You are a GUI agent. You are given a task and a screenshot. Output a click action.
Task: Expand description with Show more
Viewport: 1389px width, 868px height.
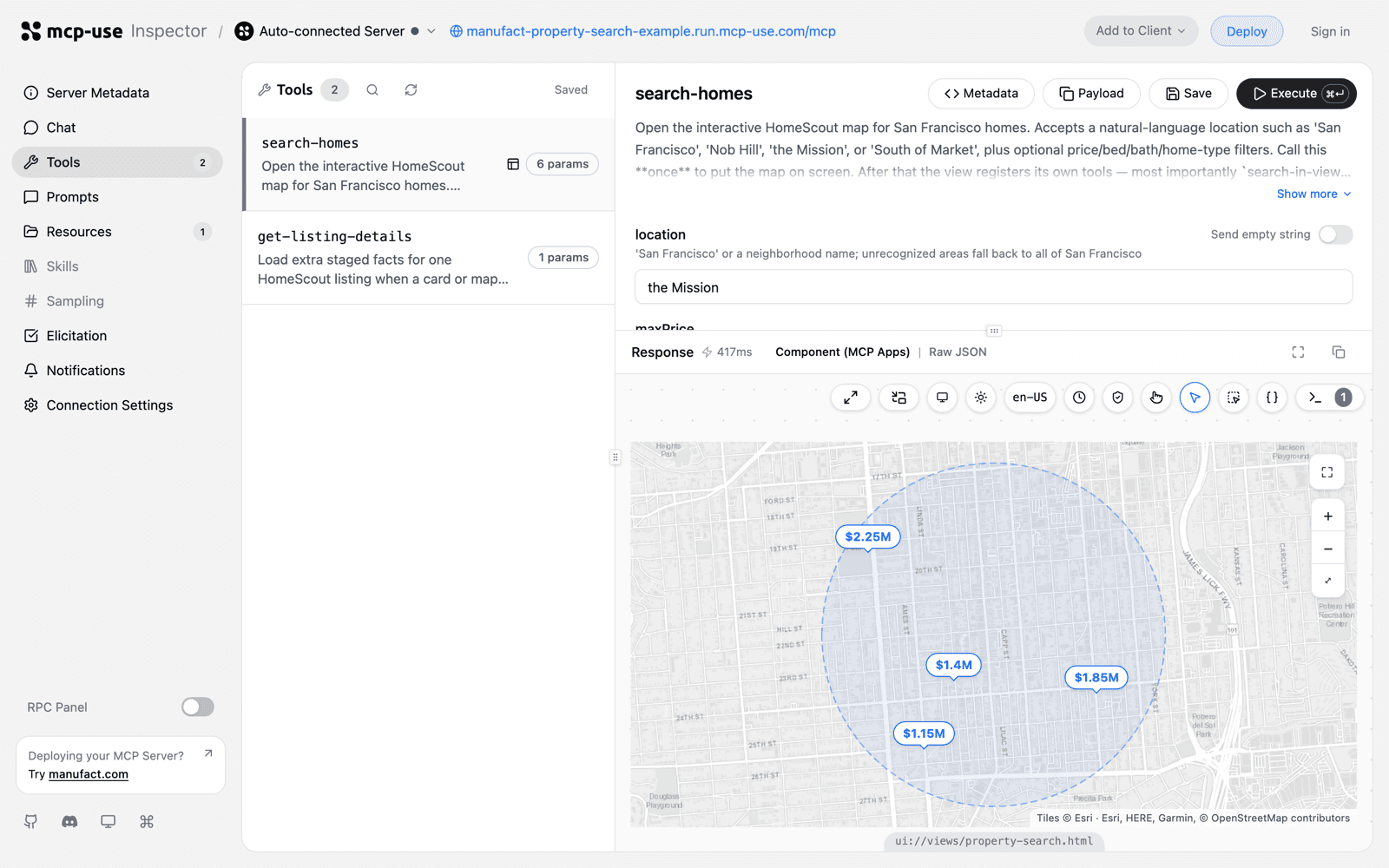tap(1313, 194)
